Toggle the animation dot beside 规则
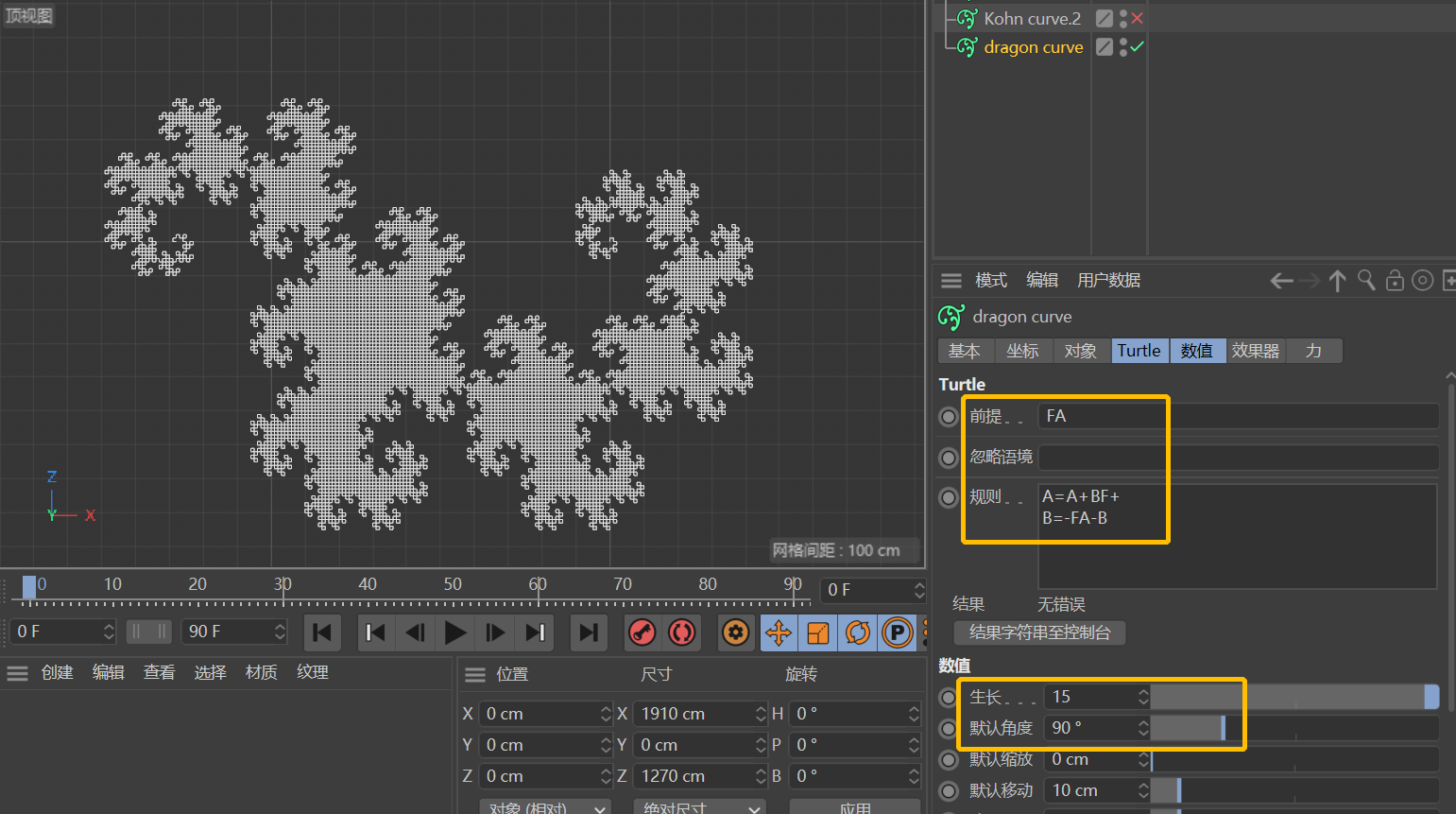The image size is (1456, 814). (949, 497)
